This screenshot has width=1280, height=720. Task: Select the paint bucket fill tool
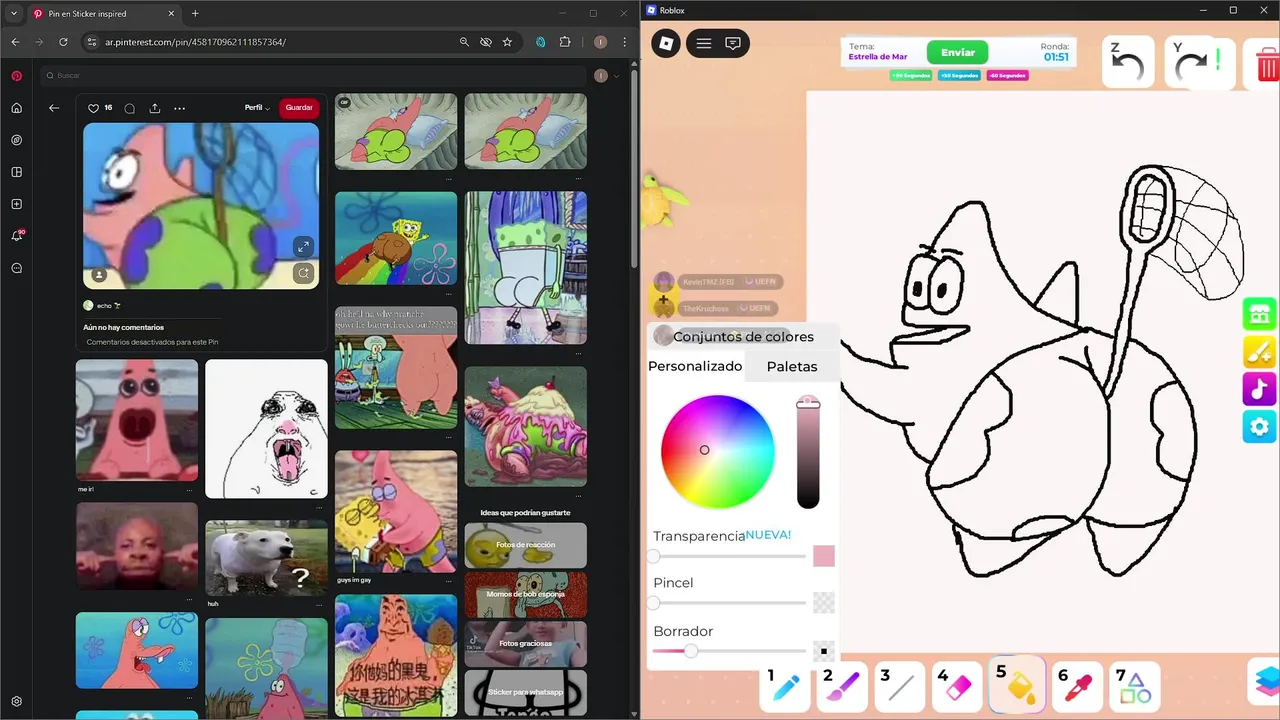[1017, 685]
